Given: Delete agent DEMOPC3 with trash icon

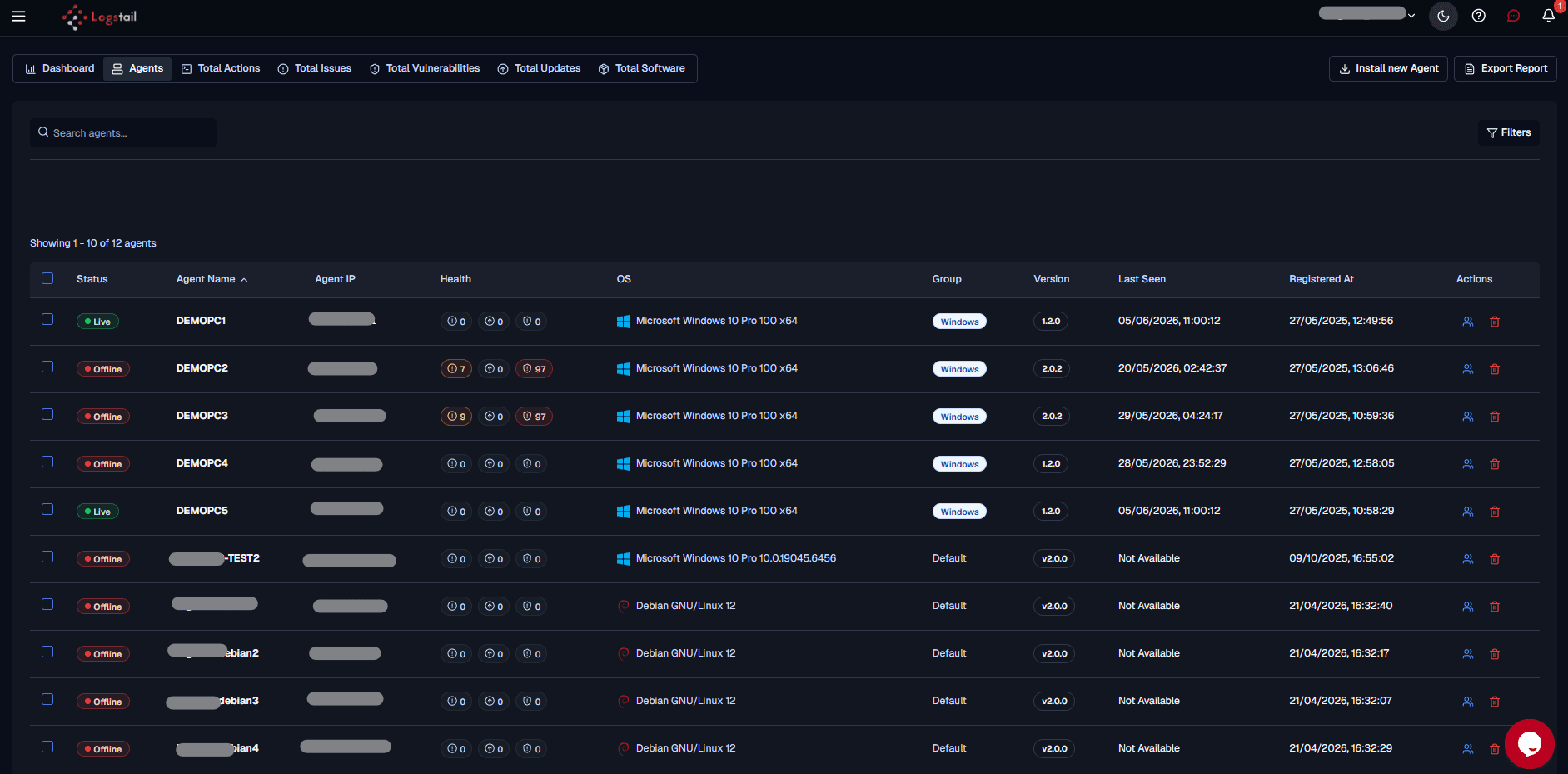Looking at the screenshot, I should 1495,417.
